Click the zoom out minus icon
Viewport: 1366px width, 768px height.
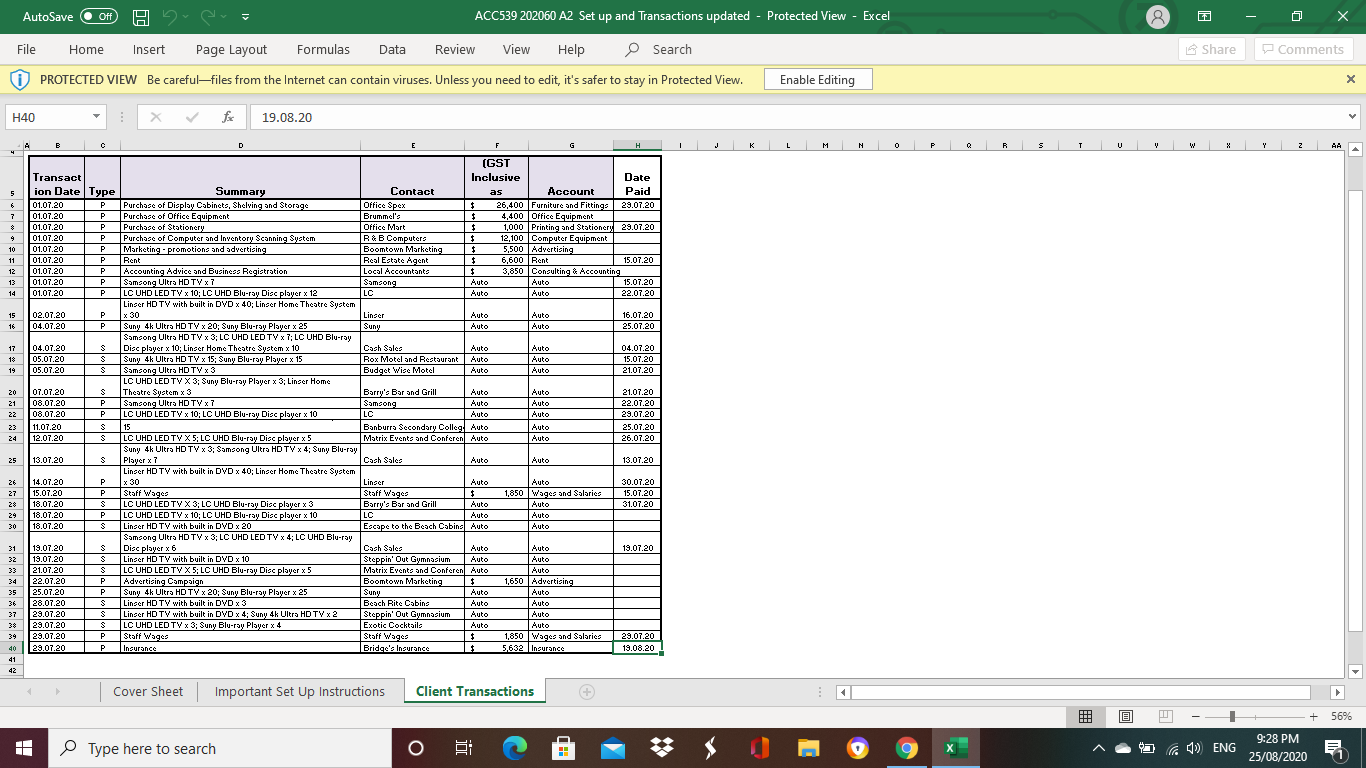click(x=1197, y=716)
